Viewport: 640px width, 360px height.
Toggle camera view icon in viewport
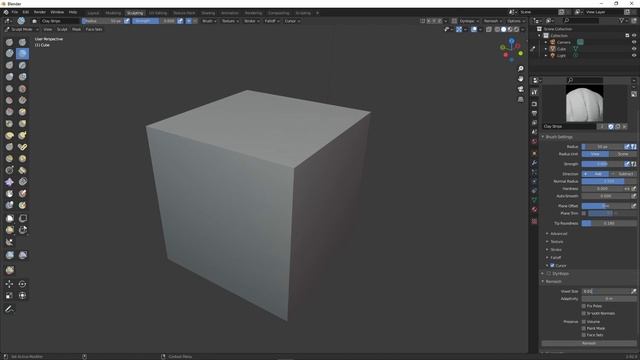520,89
